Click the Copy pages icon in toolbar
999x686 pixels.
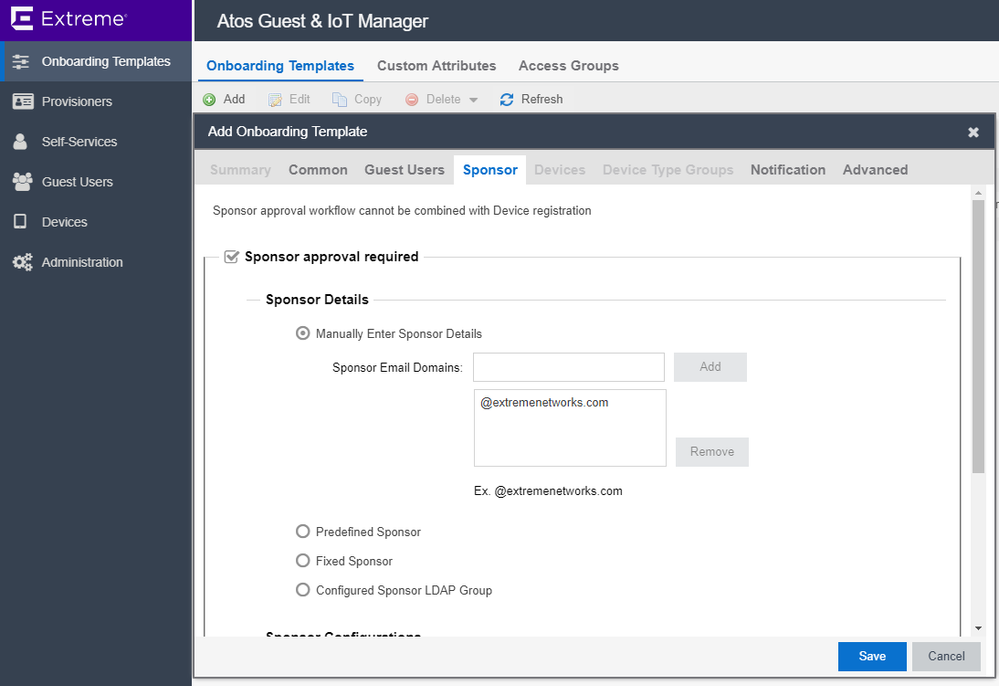click(340, 99)
